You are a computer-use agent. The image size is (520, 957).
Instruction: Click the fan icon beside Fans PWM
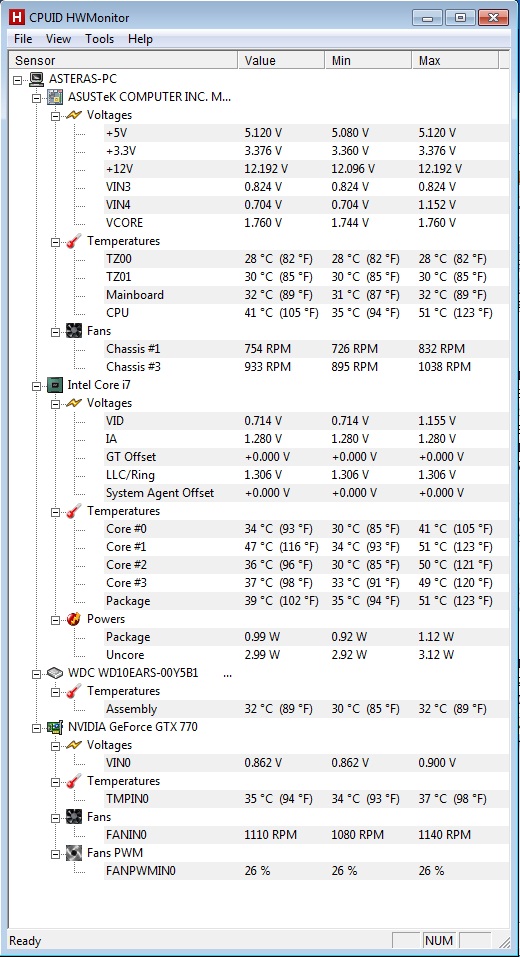74,853
